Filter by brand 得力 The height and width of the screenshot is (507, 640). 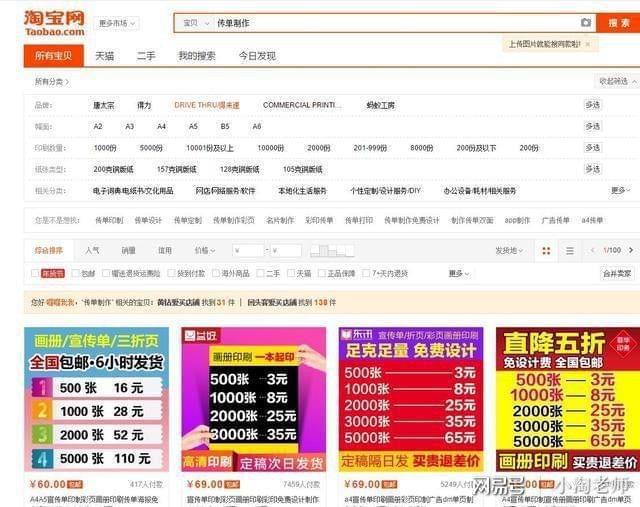click(144, 105)
